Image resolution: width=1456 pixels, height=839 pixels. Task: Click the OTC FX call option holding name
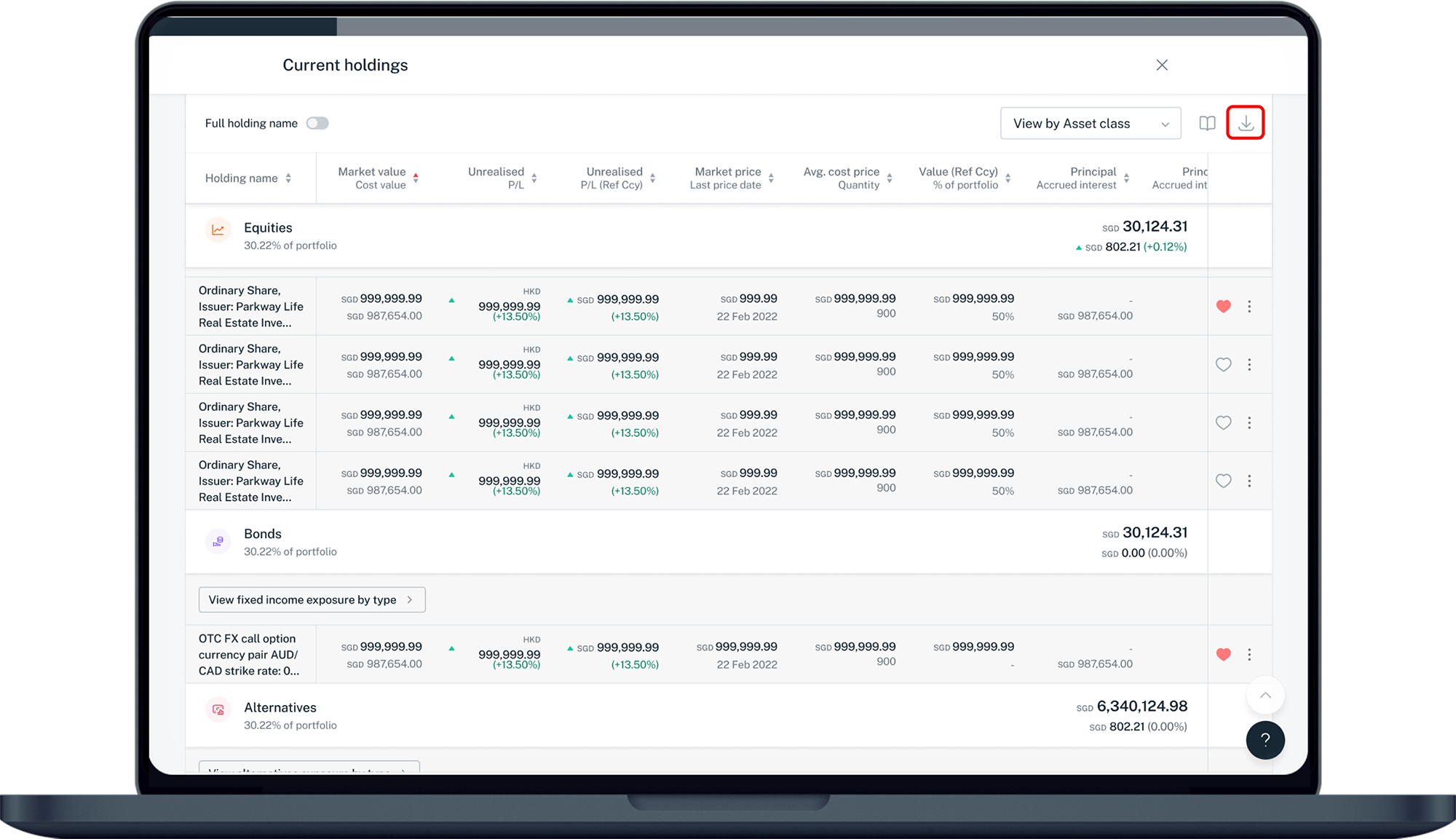tap(248, 655)
